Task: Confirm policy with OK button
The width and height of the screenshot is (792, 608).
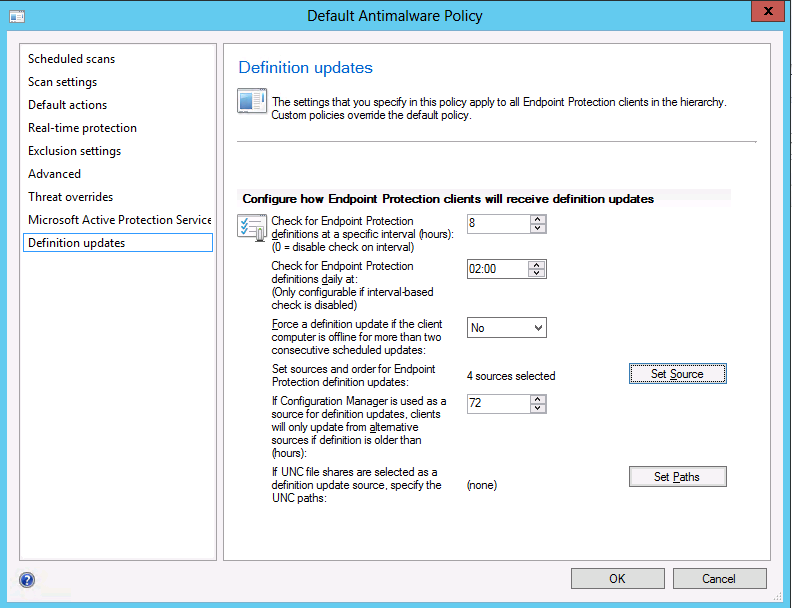Action: [617, 579]
